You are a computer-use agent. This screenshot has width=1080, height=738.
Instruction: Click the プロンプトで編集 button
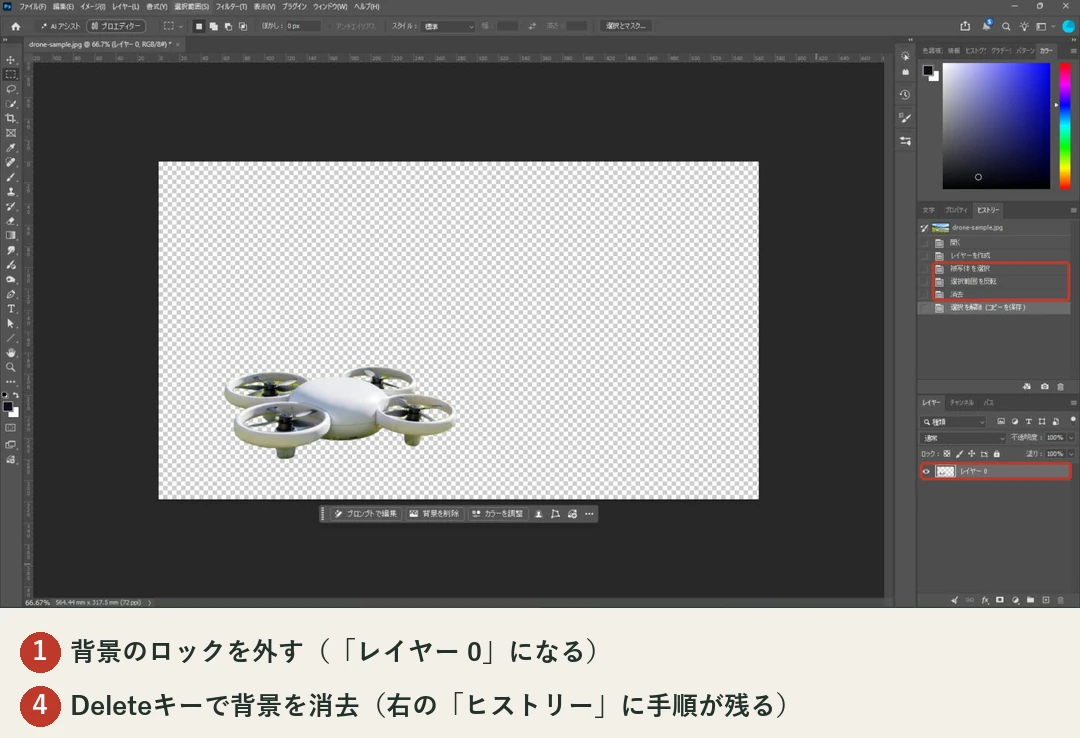(x=366, y=514)
